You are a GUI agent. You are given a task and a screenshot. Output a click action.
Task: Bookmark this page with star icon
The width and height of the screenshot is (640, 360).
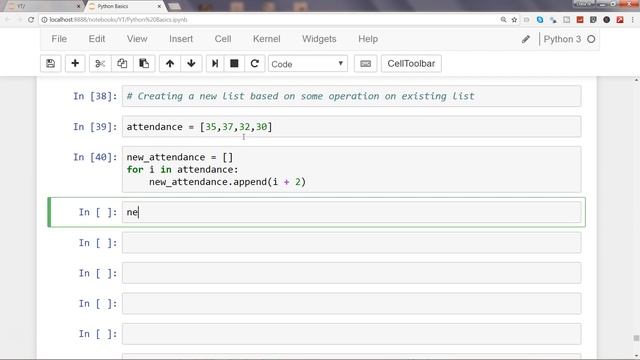pyautogui.click(x=514, y=20)
